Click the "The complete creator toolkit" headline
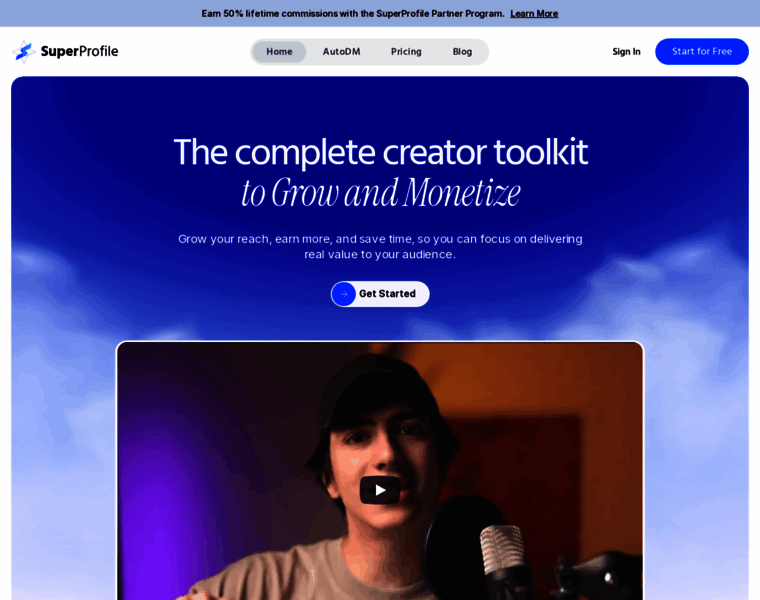This screenshot has width=760, height=600. coord(380,152)
